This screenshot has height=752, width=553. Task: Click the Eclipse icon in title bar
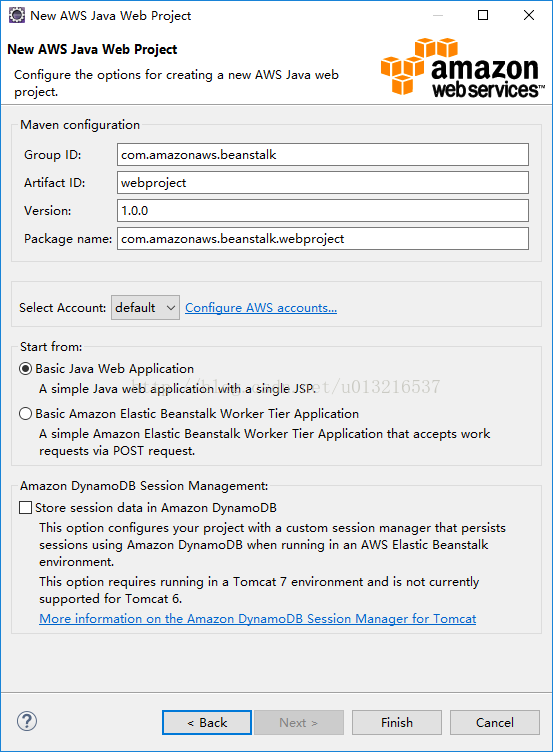[x=17, y=15]
